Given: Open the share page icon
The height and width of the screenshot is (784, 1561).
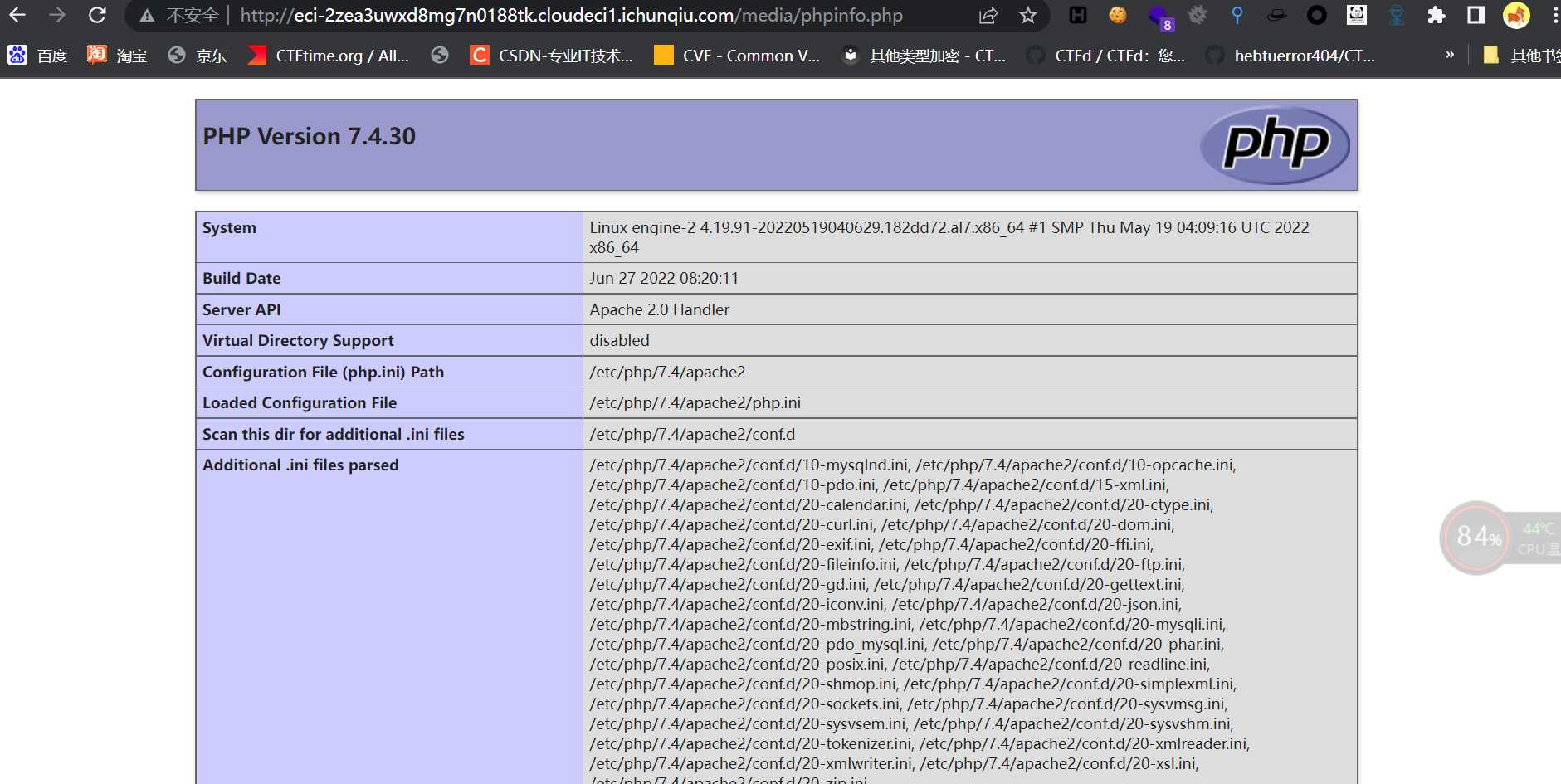Looking at the screenshot, I should 988,15.
